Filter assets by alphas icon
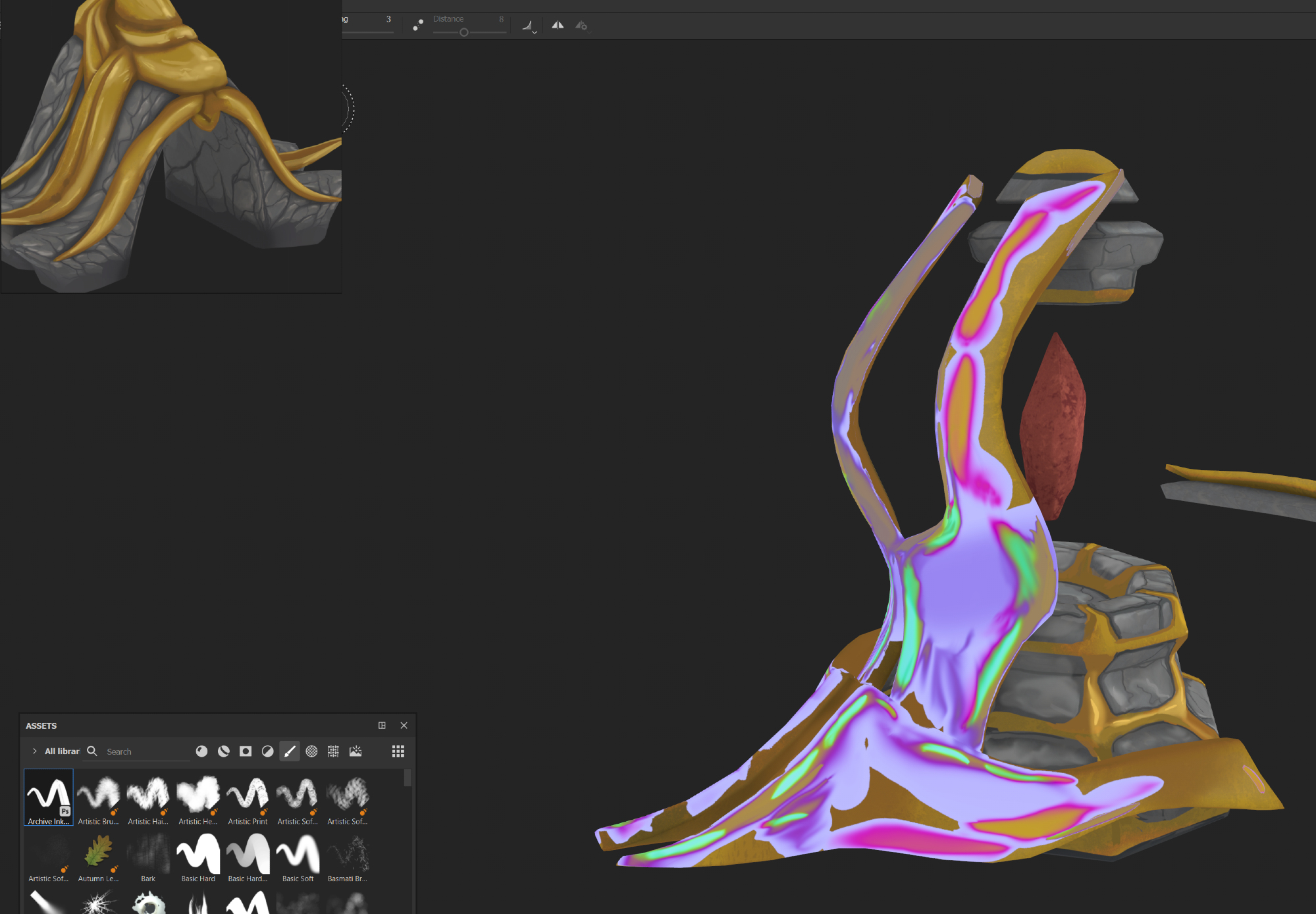Image resolution: width=1316 pixels, height=914 pixels. coord(311,751)
